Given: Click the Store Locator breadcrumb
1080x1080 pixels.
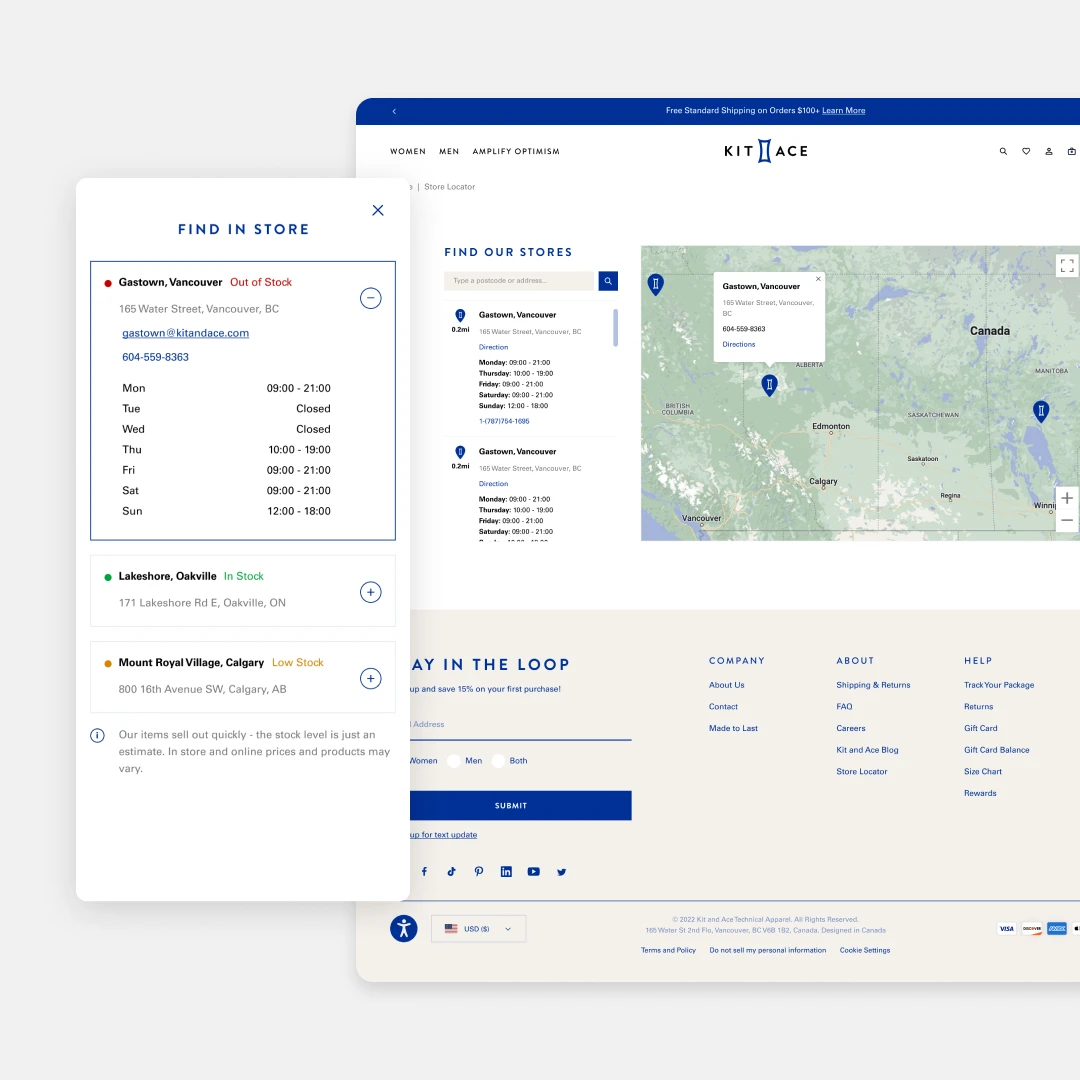Looking at the screenshot, I should coord(449,187).
